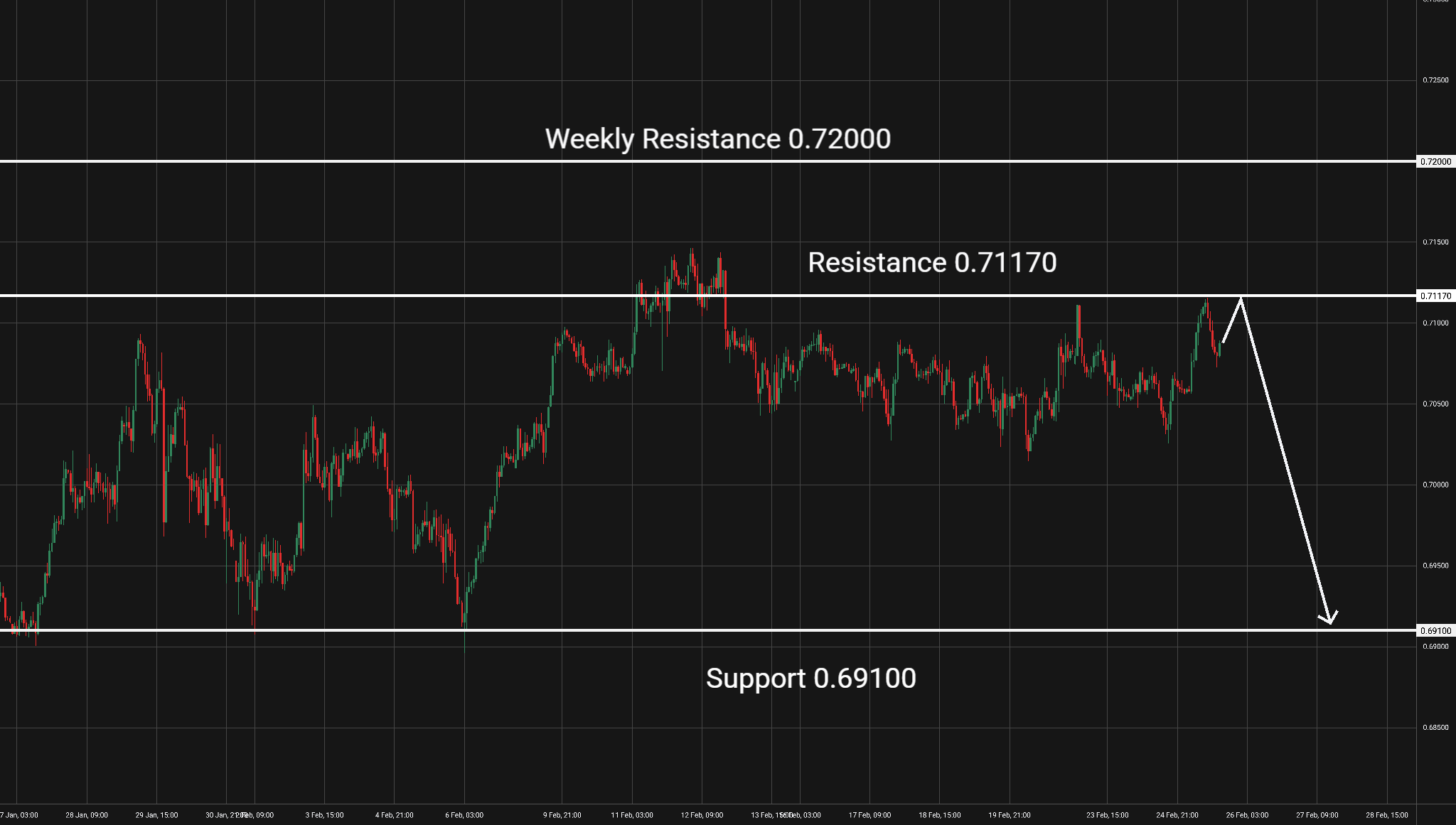Select the Resistance 0.71170 text label
The image size is (1456, 825).
[932, 263]
